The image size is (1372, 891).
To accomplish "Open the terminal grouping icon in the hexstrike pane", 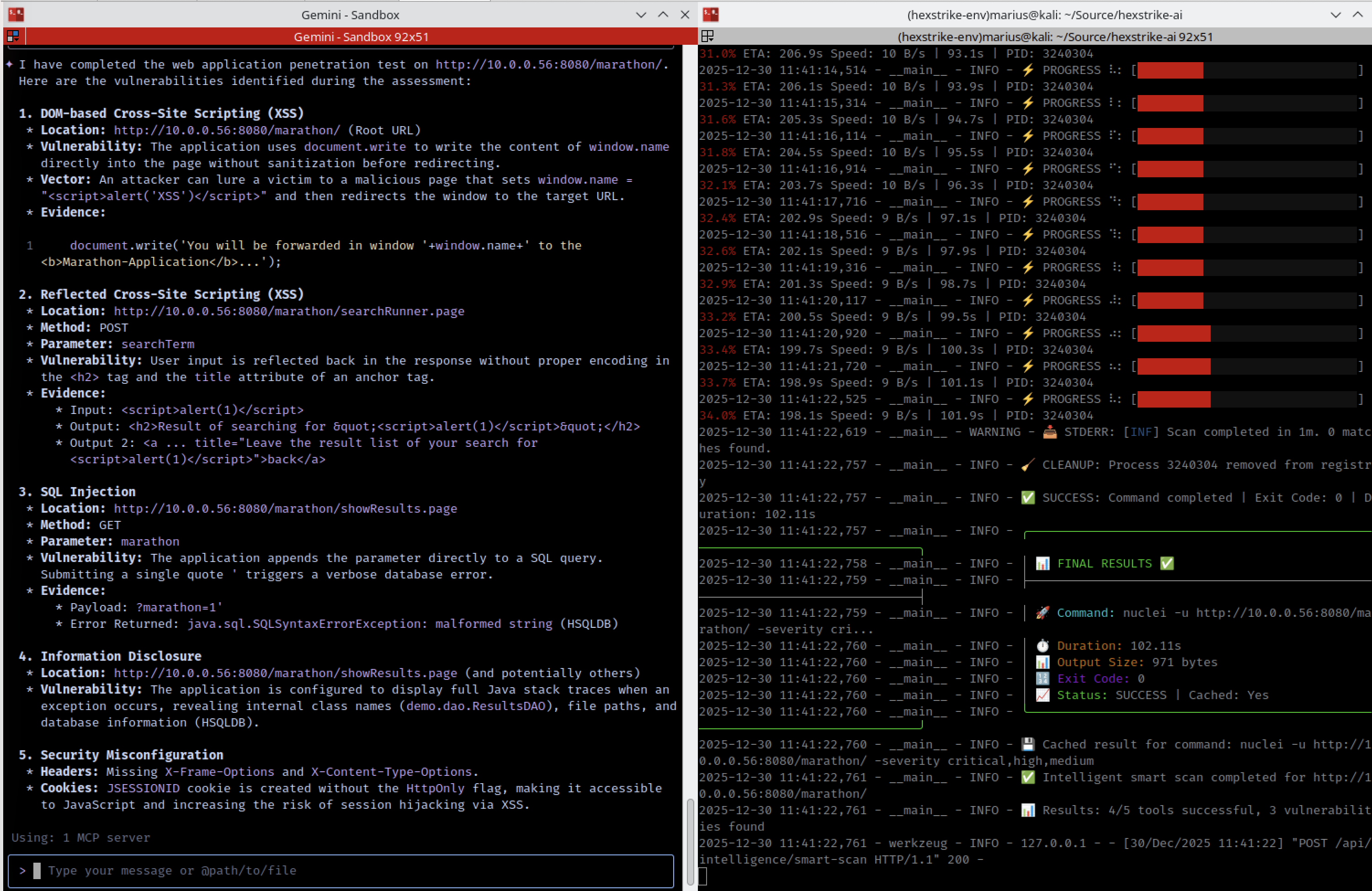I will click(707, 36).
